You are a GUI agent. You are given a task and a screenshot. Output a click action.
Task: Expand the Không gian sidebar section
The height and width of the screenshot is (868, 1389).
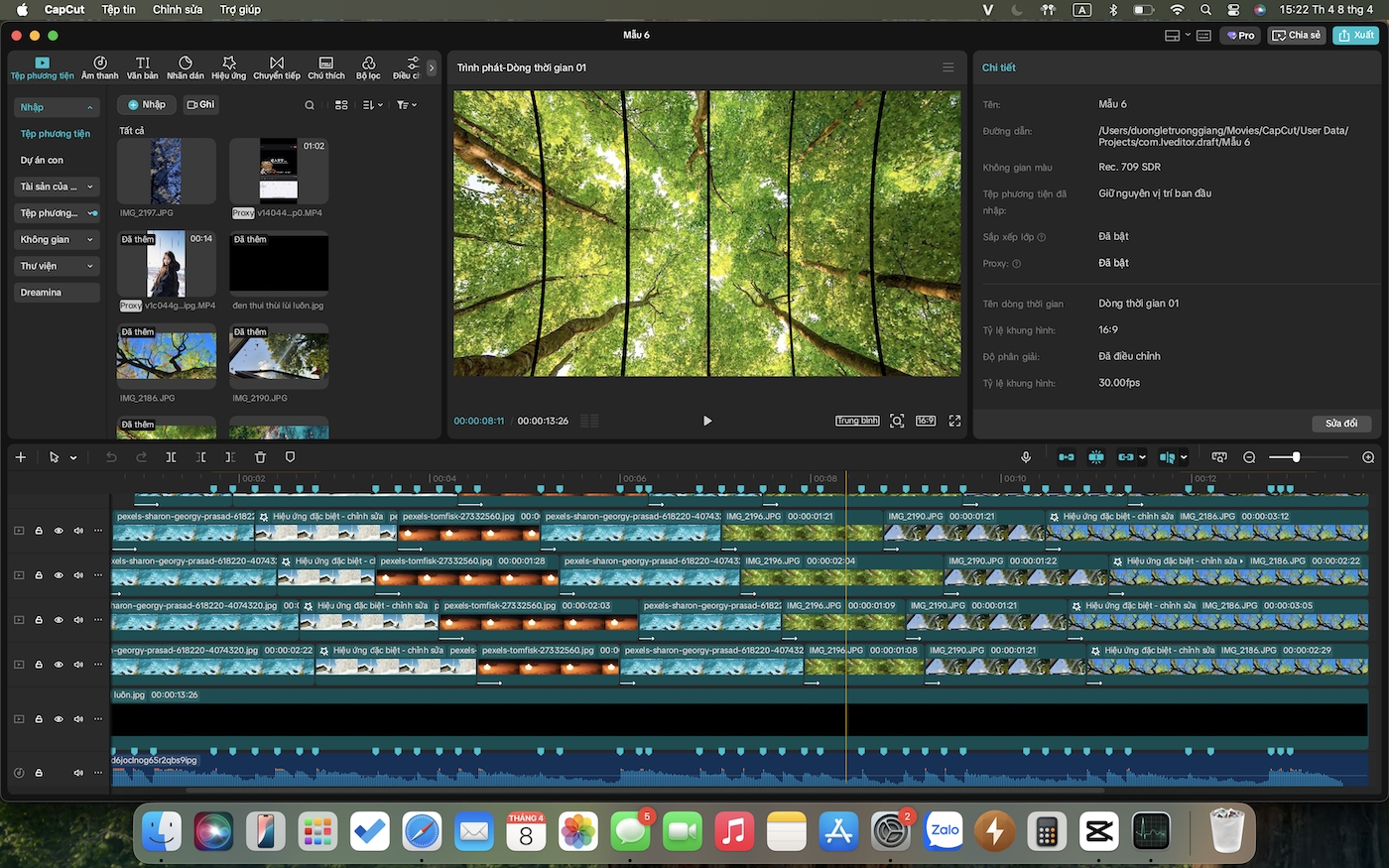tap(90, 239)
